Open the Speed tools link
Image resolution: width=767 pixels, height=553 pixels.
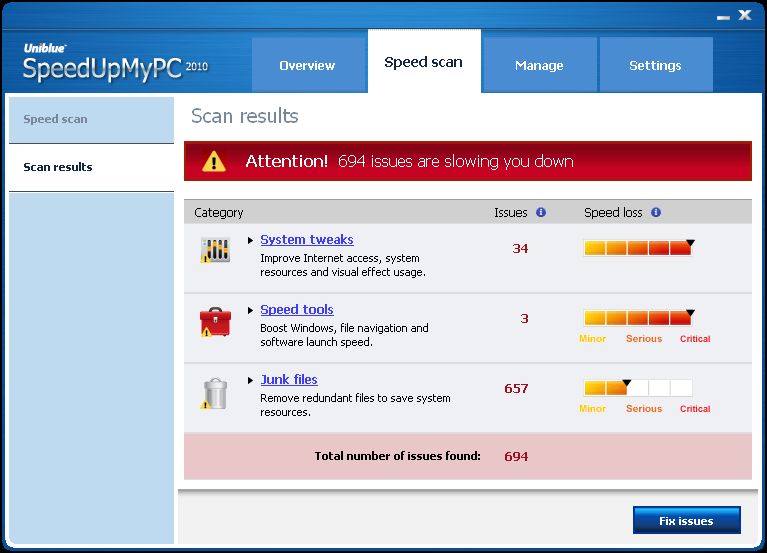click(297, 310)
